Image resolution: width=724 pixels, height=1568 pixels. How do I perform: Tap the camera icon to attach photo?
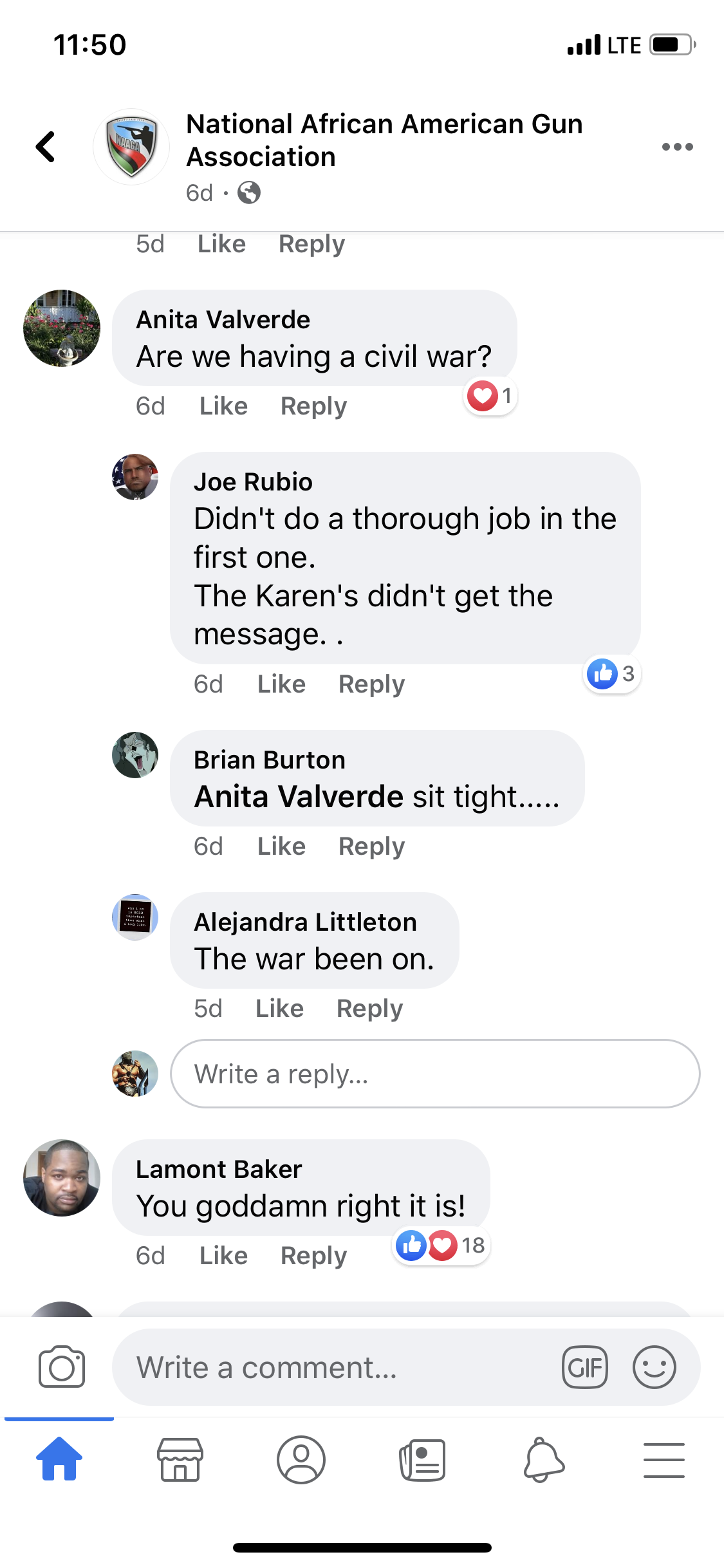(62, 1367)
